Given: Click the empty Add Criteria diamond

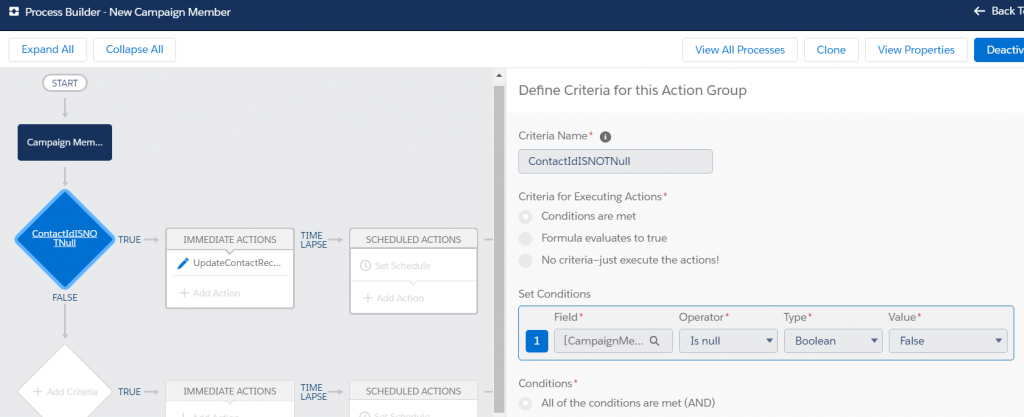Looking at the screenshot, I should click(64, 391).
